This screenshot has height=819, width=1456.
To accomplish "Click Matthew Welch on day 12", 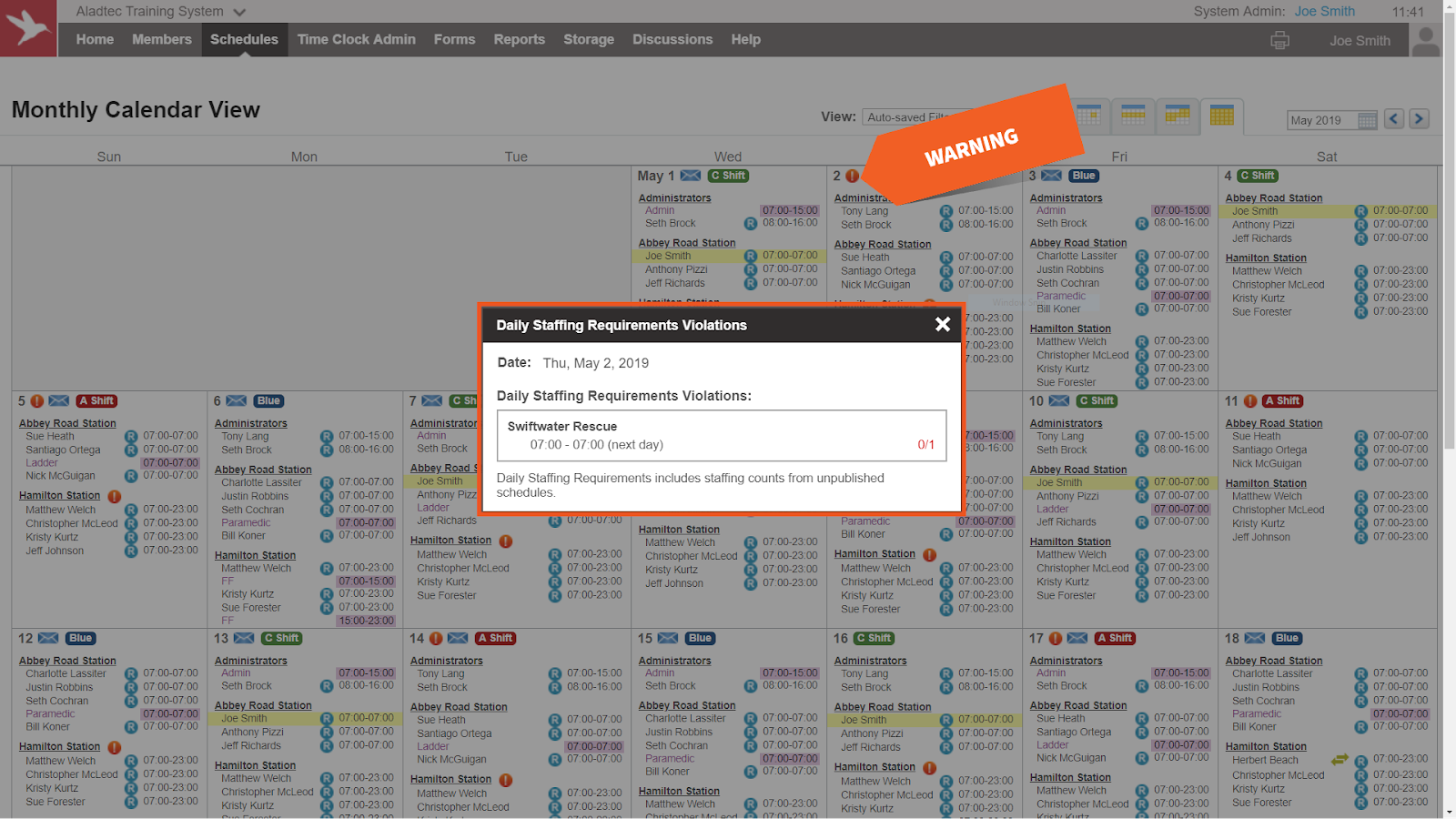I will [x=60, y=762].
